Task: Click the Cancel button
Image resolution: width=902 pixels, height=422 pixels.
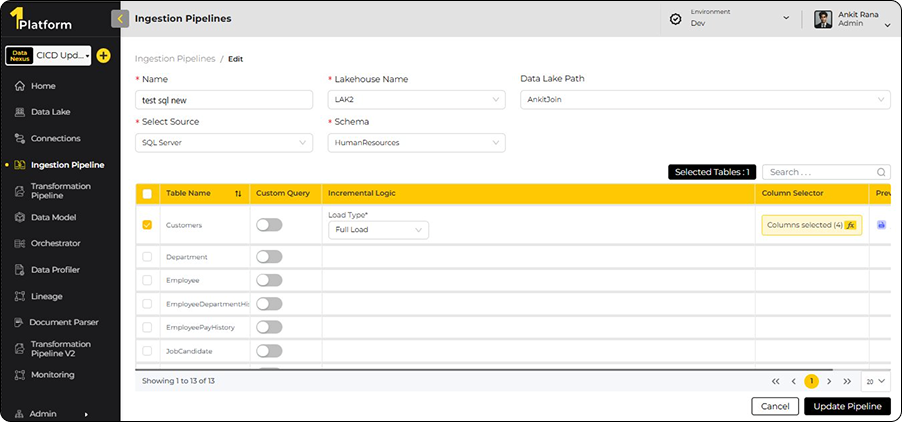Action: coord(774,406)
